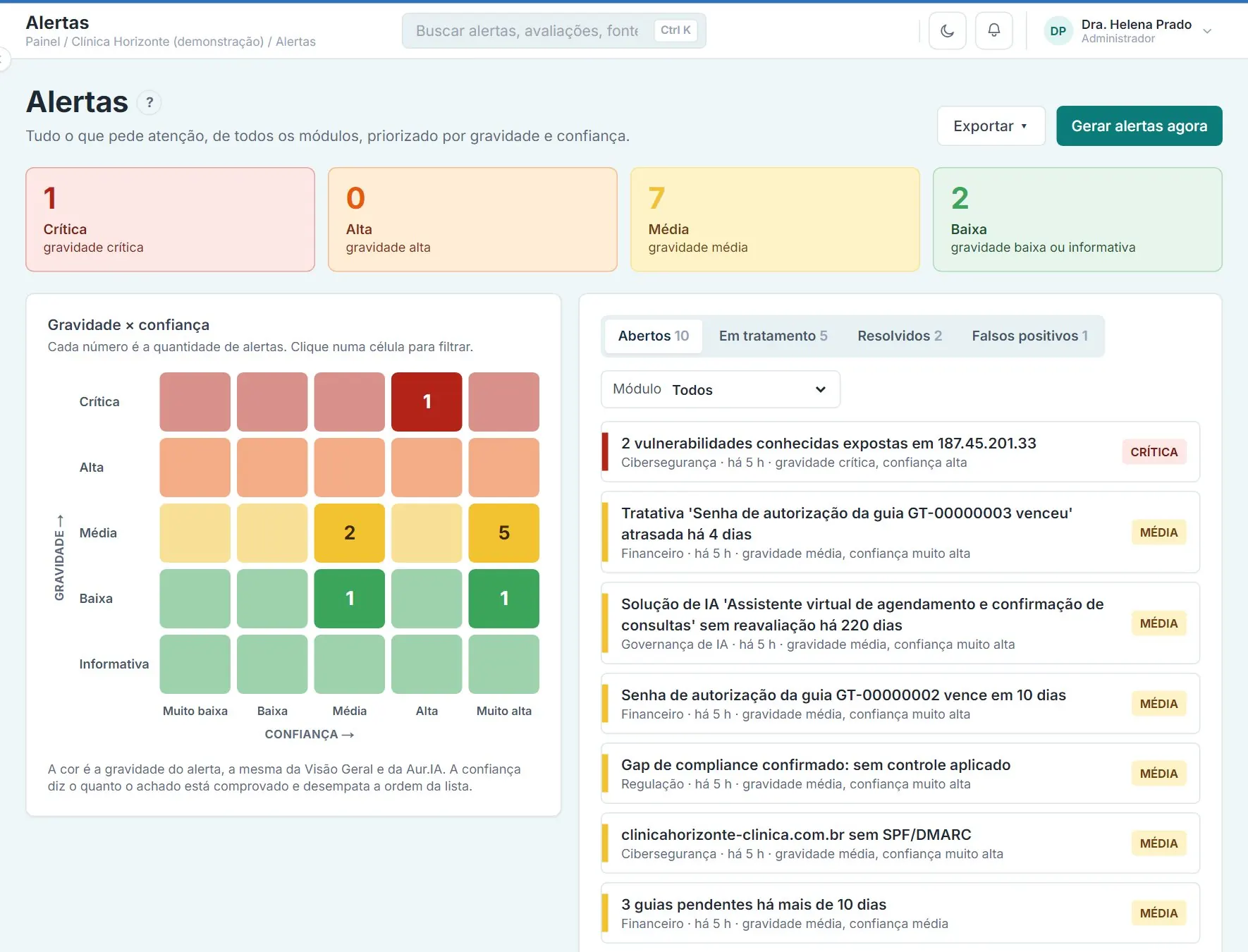Switch to the Resolvidos tab
Viewport: 1248px width, 952px height.
click(899, 336)
